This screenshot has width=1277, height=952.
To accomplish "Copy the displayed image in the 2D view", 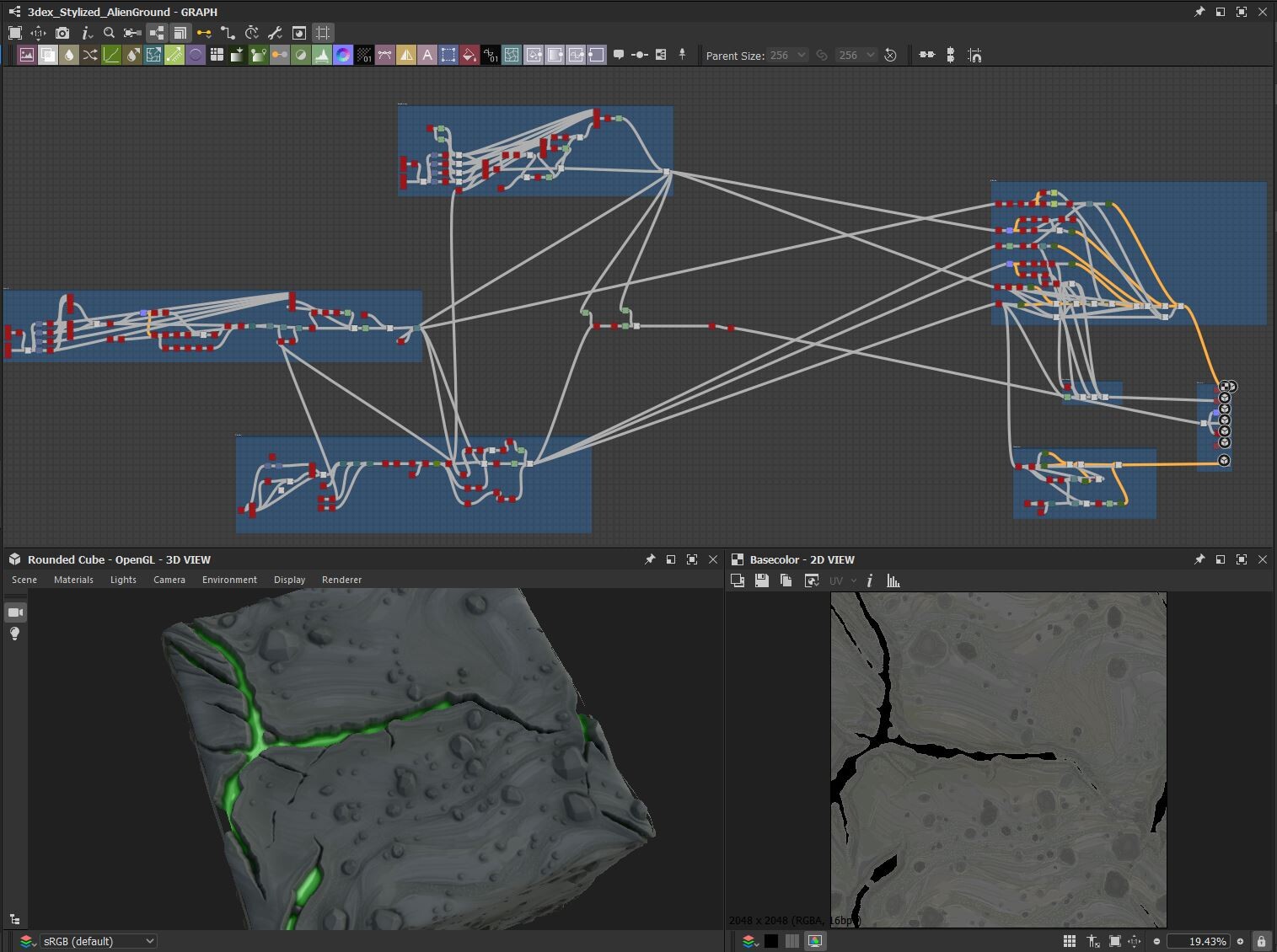I will pos(787,580).
